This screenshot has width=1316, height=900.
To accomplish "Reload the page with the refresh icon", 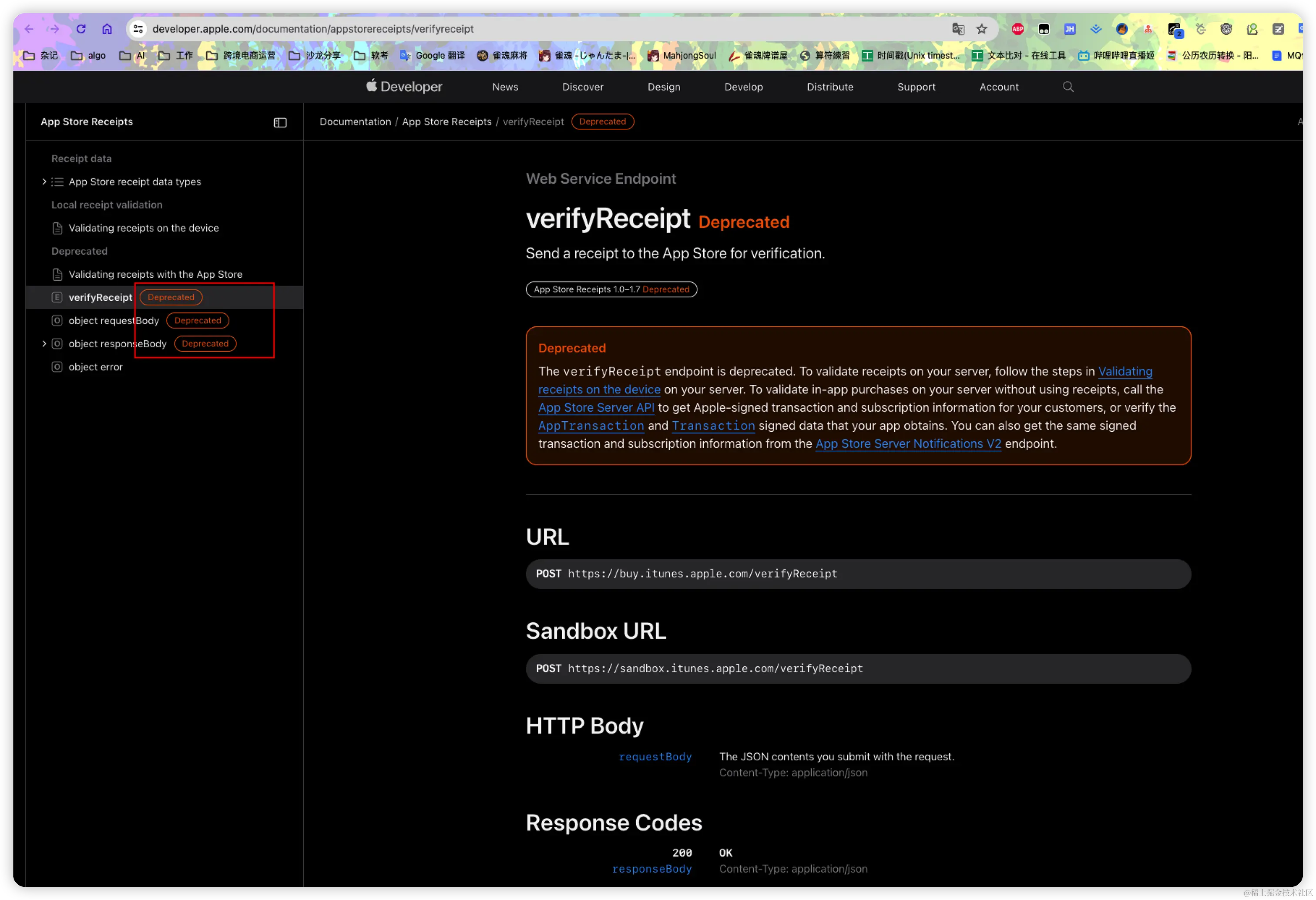I will [81, 29].
